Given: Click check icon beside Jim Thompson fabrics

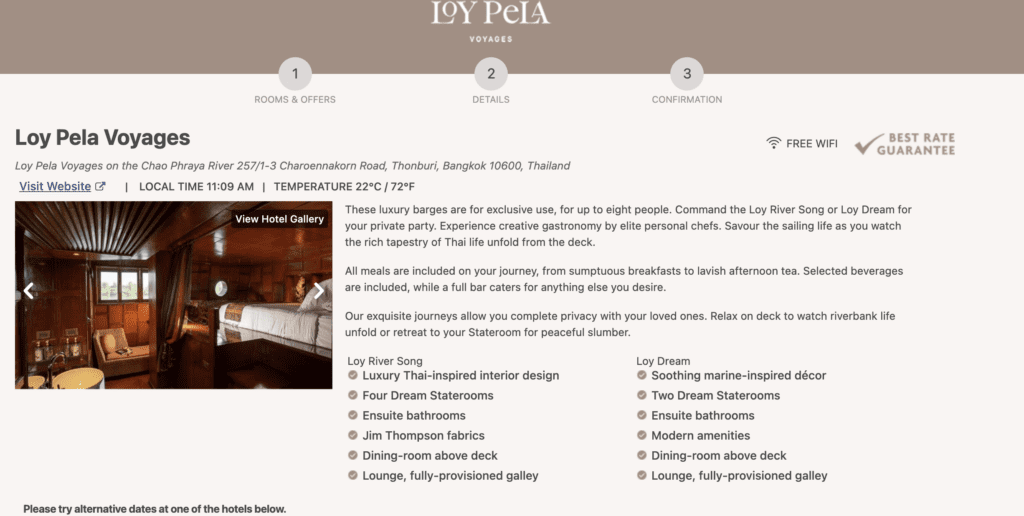Looking at the screenshot, I should click(353, 435).
